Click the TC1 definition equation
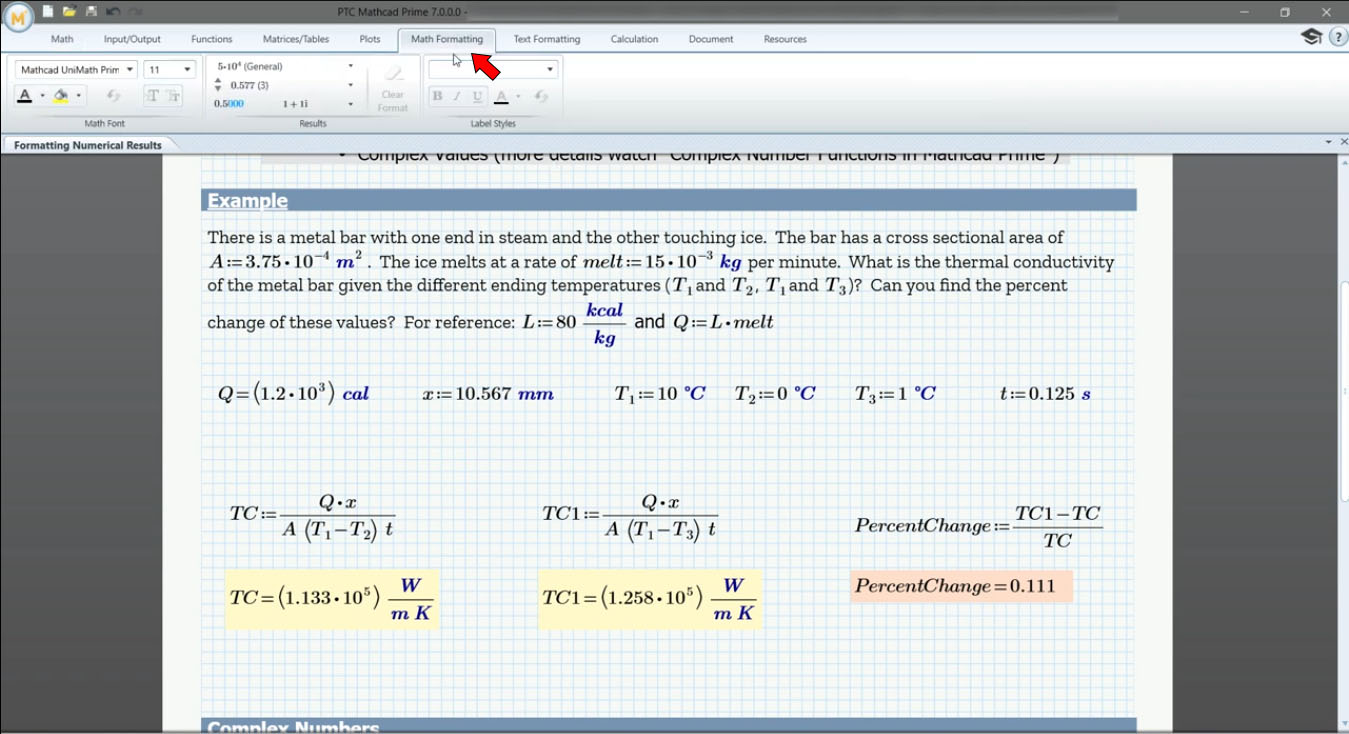 tap(631, 516)
